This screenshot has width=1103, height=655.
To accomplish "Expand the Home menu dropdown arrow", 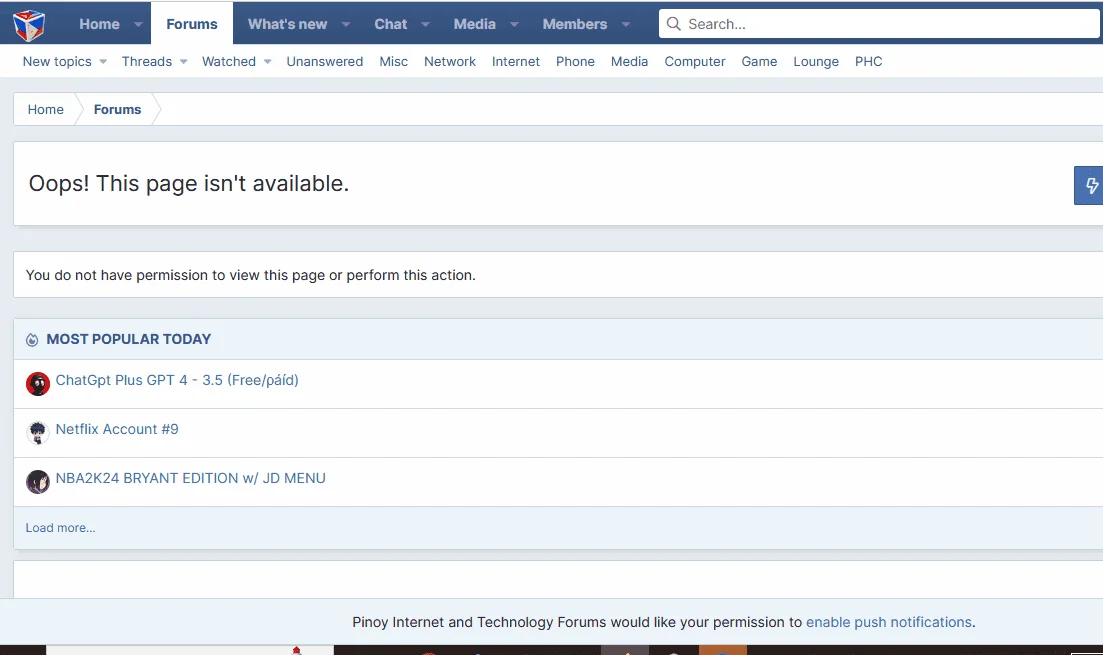I will tap(139, 24).
